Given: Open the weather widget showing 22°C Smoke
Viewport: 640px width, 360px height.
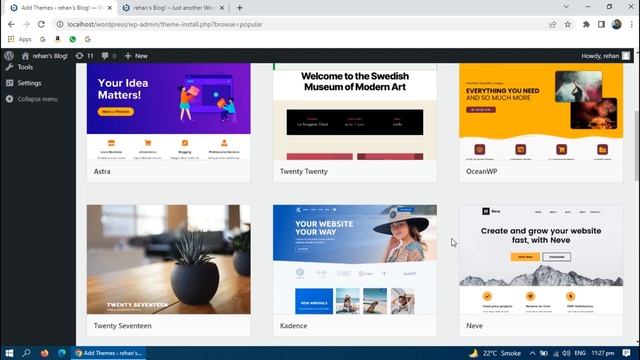Looking at the screenshot, I should pos(495,353).
